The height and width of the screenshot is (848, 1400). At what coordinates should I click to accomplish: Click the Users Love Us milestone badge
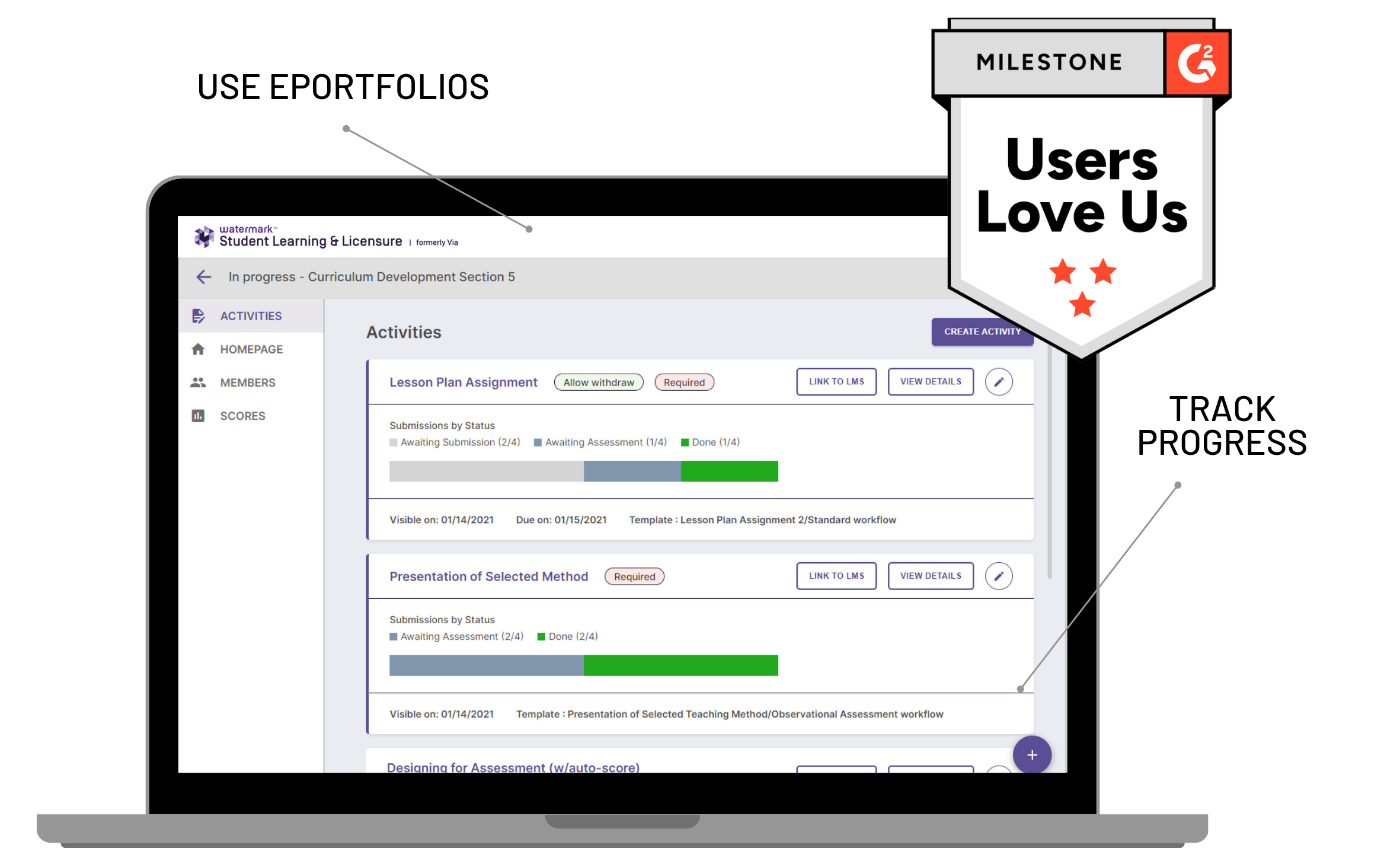(x=1082, y=190)
